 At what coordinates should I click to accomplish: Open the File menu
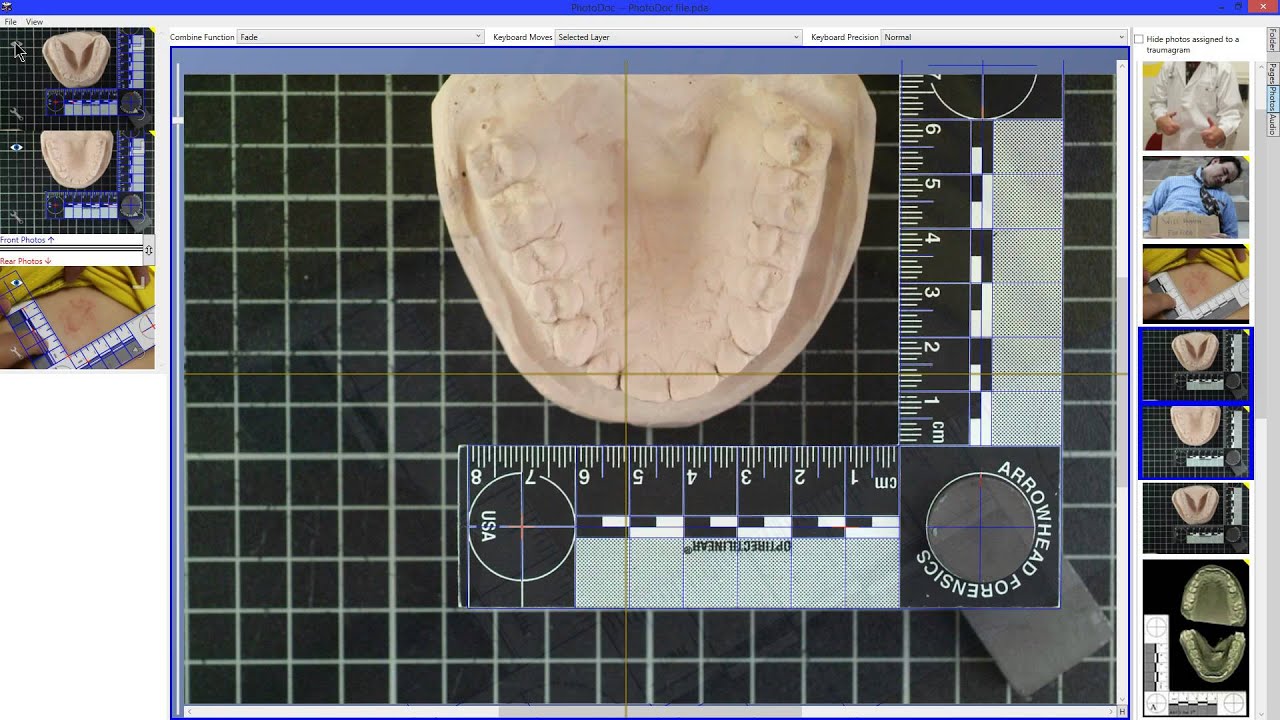pos(10,21)
